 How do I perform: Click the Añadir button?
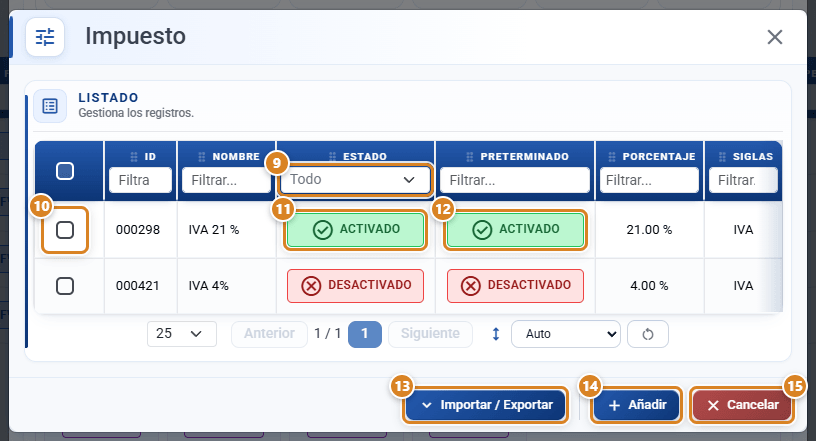pos(636,405)
